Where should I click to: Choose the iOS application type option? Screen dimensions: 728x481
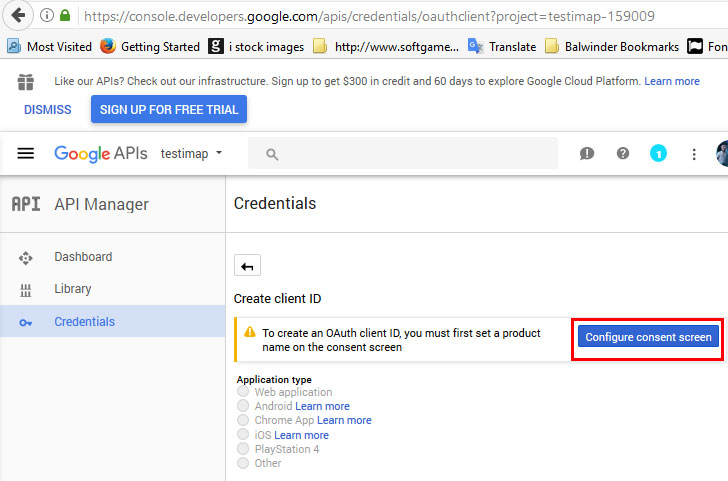[243, 435]
